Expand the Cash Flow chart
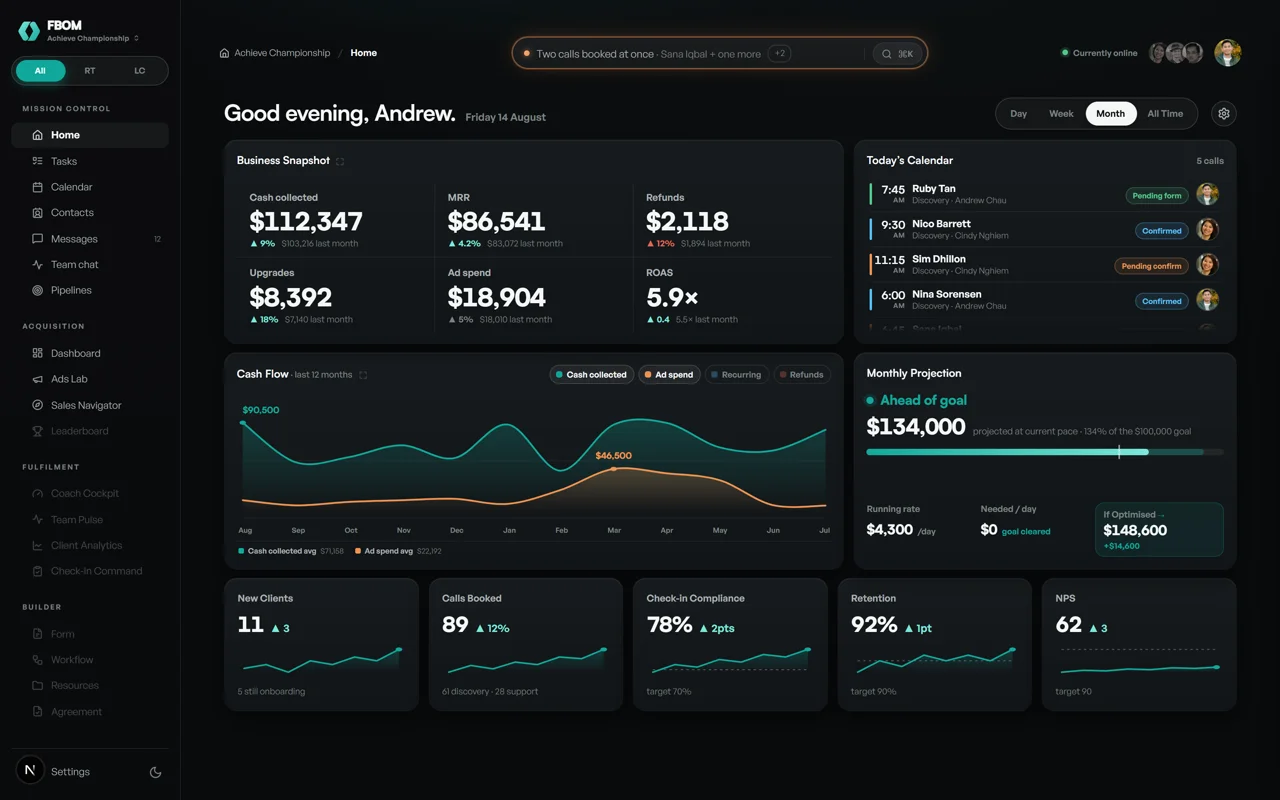Viewport: 1280px width, 800px height. [363, 375]
